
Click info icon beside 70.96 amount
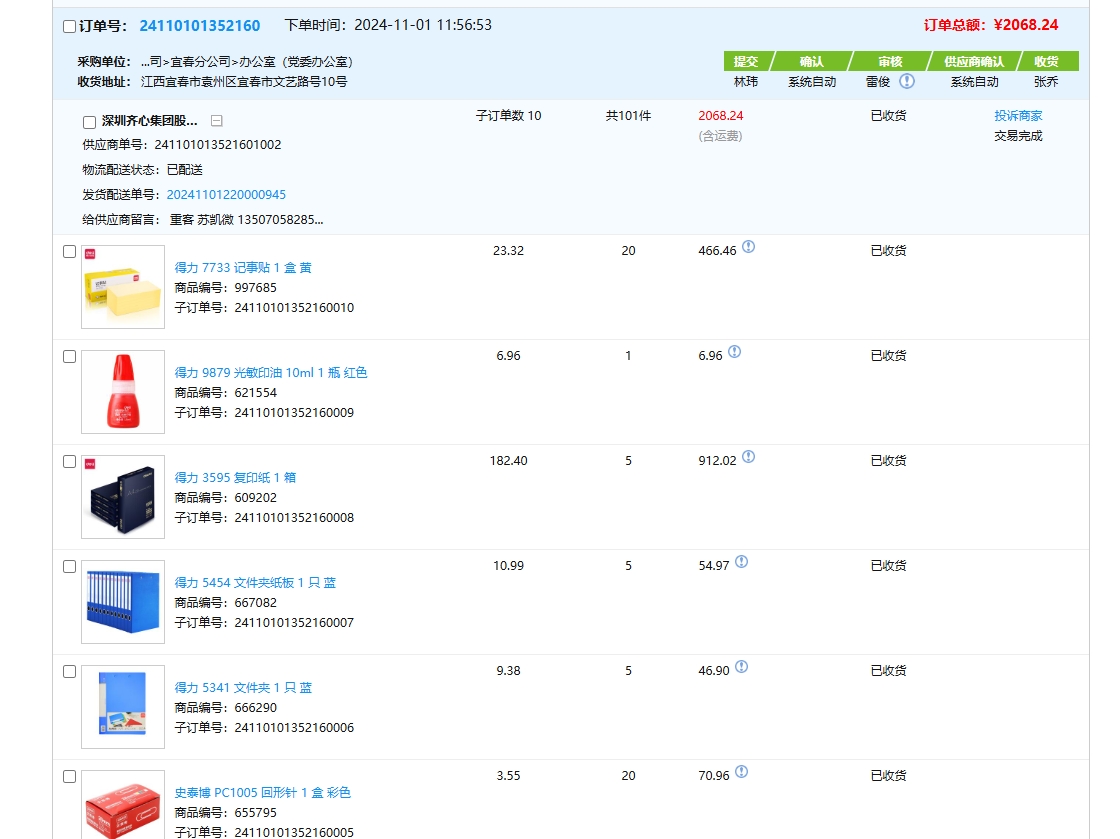(x=741, y=772)
